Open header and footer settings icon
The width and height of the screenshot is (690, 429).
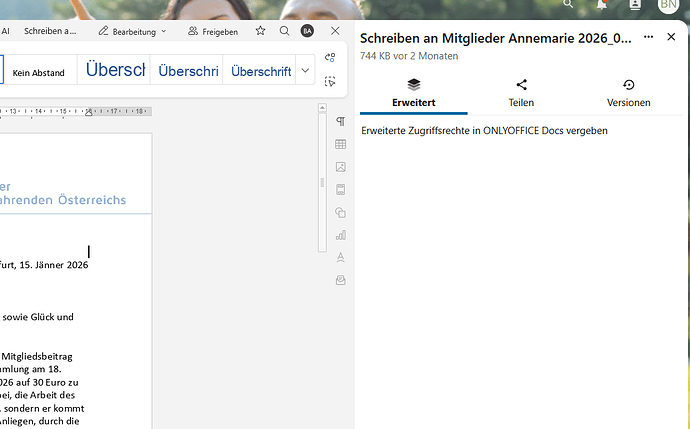pyautogui.click(x=340, y=190)
